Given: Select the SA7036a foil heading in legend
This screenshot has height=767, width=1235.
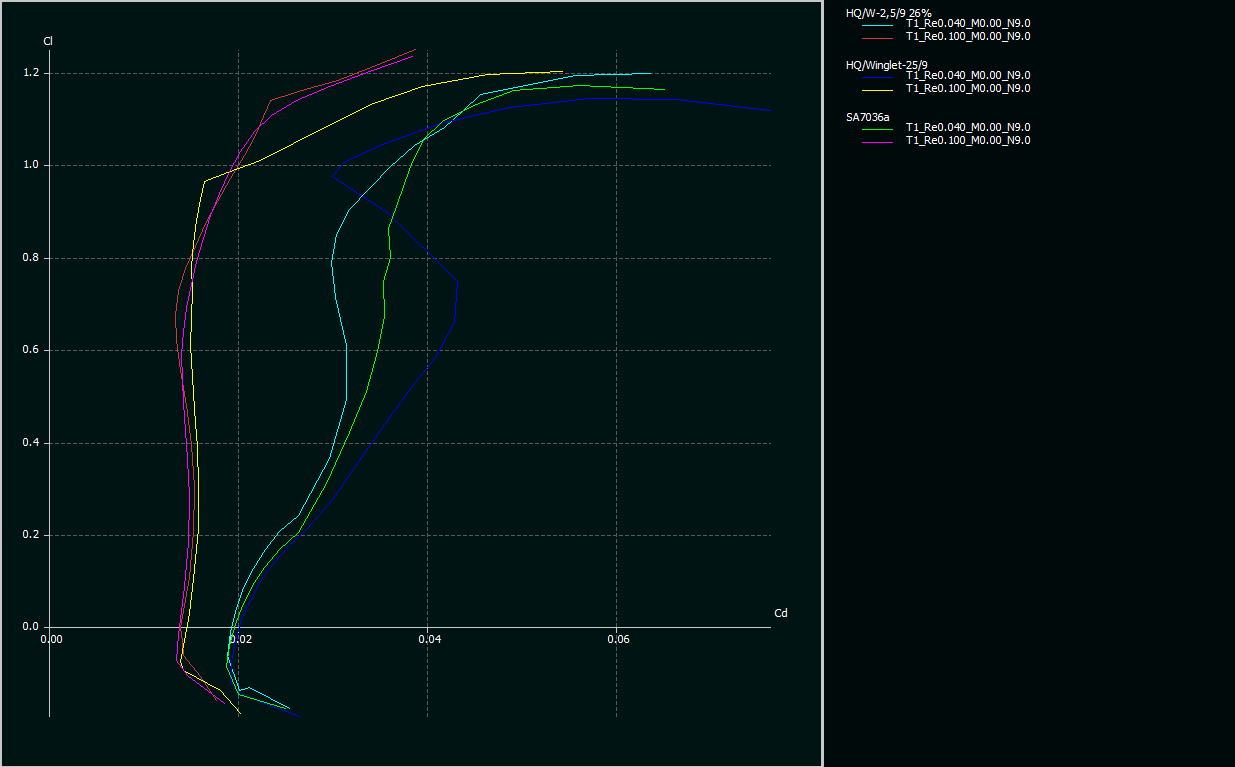Looking at the screenshot, I should [868, 116].
